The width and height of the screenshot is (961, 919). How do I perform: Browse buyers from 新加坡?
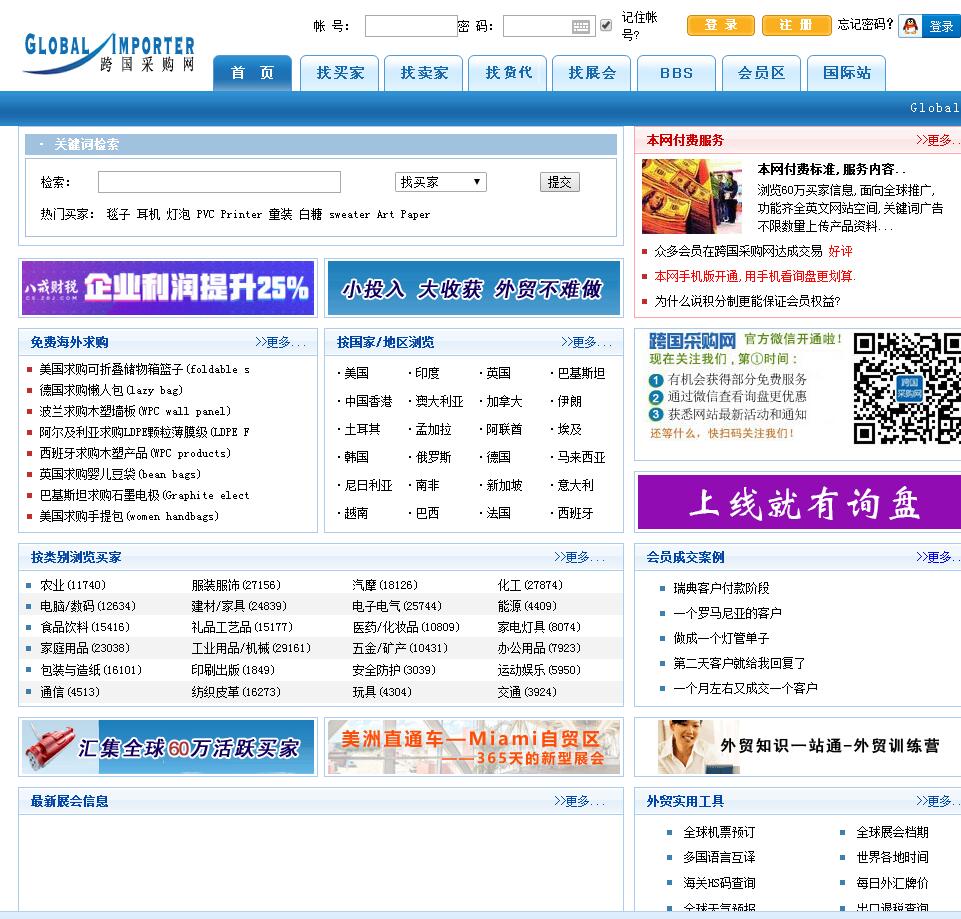(504, 486)
